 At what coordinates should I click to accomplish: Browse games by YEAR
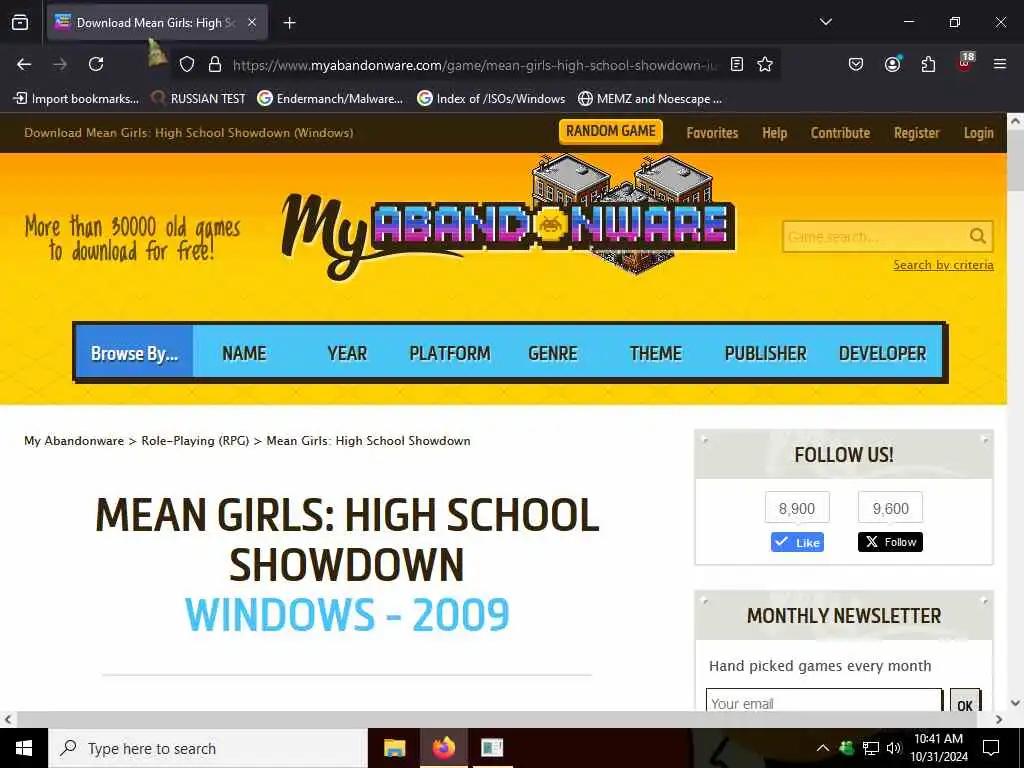click(347, 353)
